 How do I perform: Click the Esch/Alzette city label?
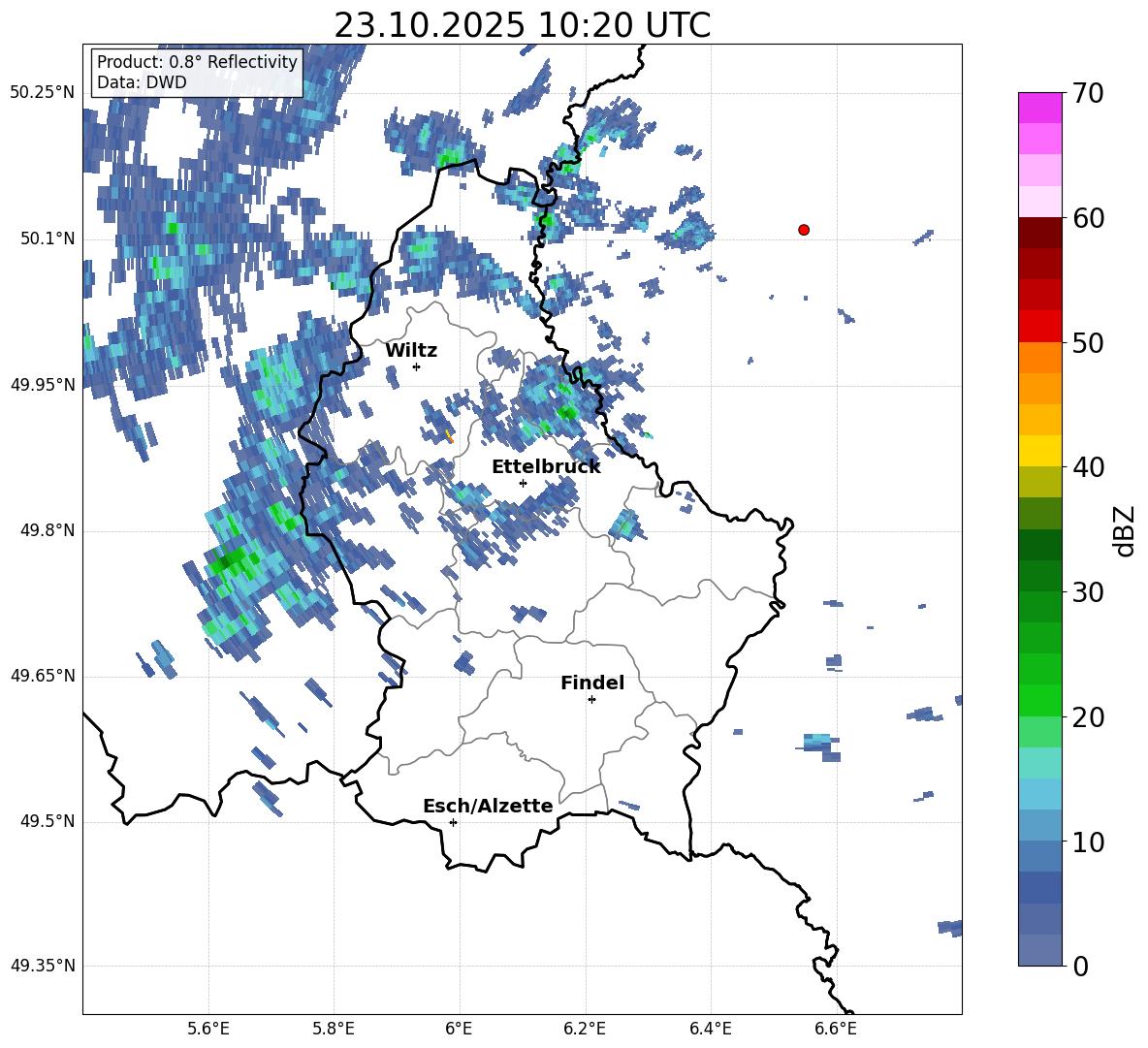click(x=488, y=806)
